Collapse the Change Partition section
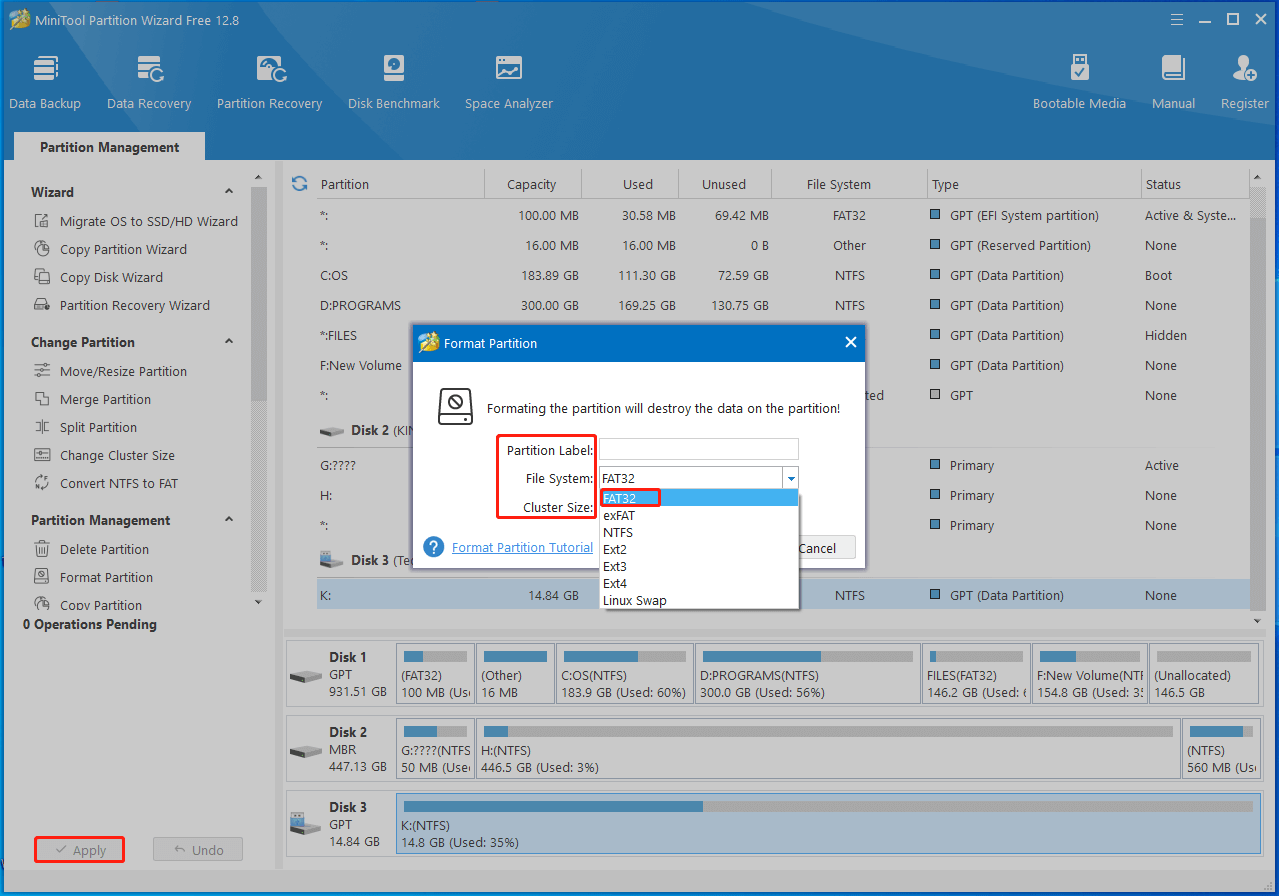The height and width of the screenshot is (896, 1279). pos(229,342)
